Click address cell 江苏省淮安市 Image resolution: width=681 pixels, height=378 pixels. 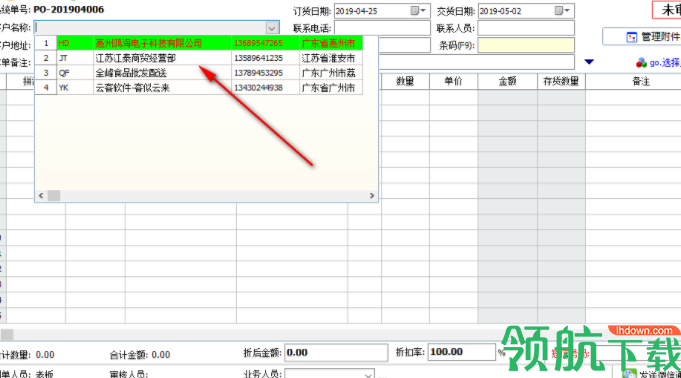[331, 58]
